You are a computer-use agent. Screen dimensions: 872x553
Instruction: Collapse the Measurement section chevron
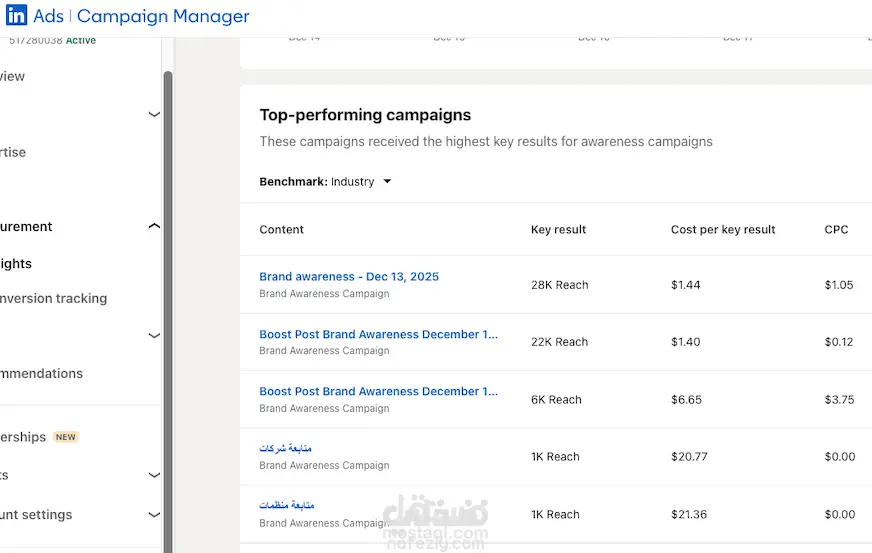154,226
